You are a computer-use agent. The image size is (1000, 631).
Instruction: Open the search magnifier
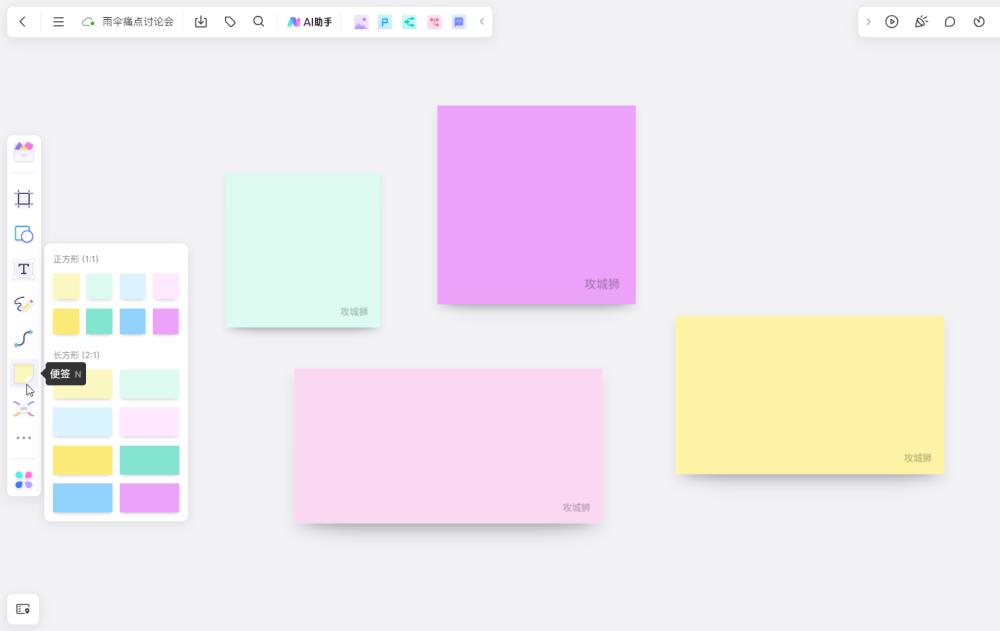[258, 22]
